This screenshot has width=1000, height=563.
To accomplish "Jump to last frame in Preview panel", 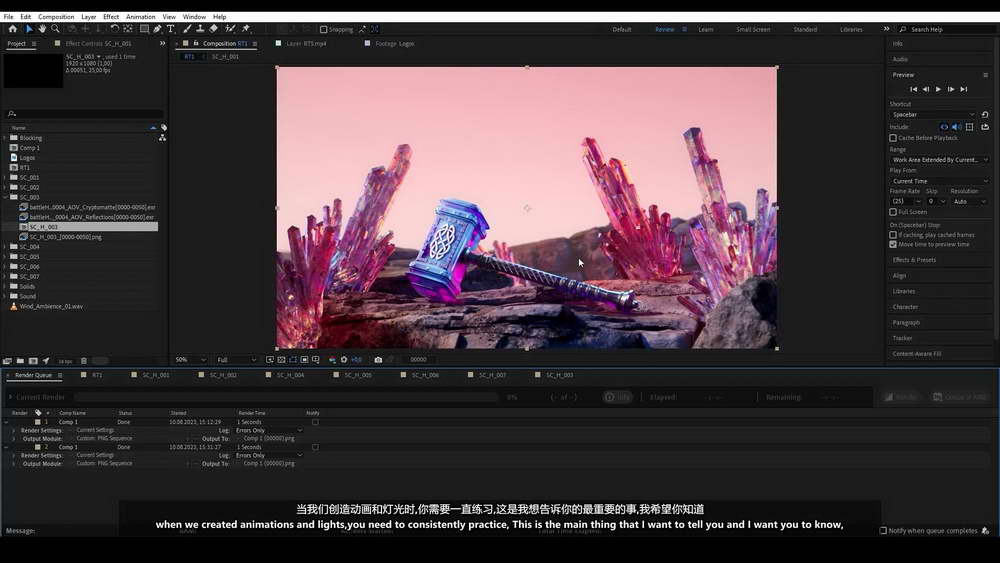I will tap(964, 89).
